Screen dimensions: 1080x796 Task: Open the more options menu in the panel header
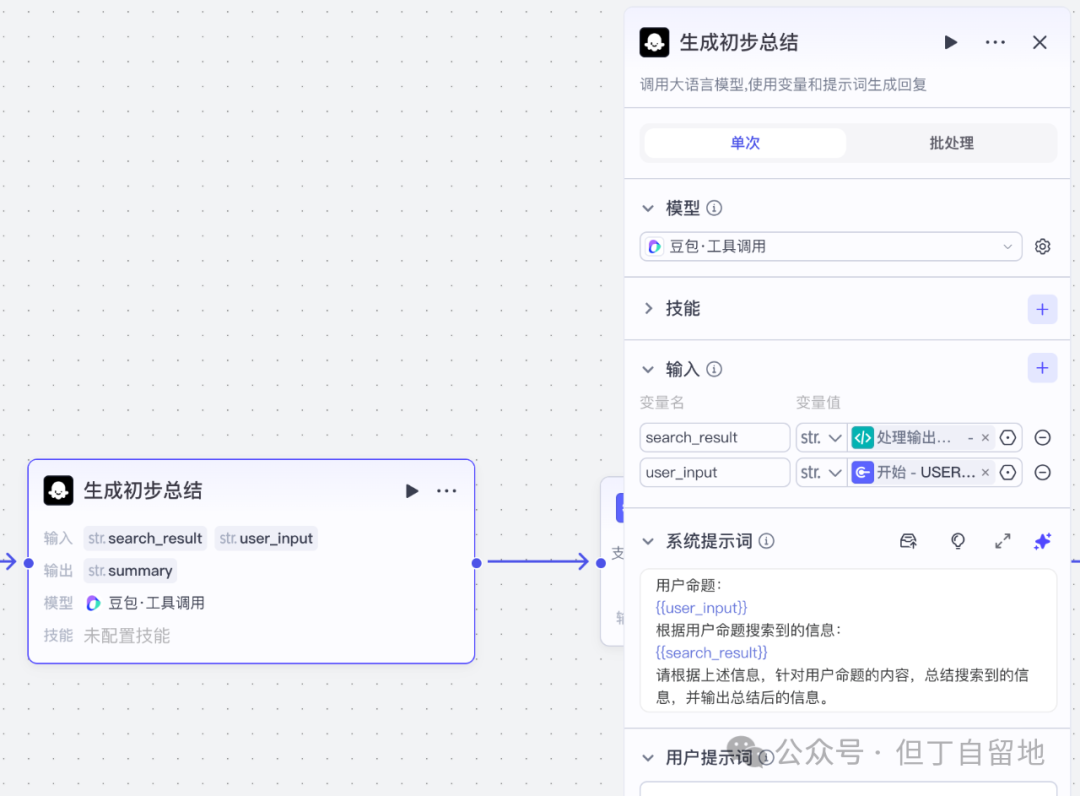coord(996,42)
